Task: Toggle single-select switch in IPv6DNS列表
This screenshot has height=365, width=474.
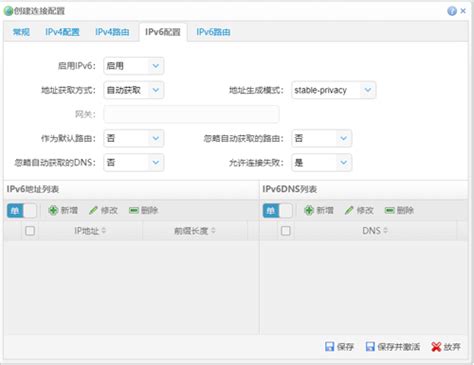Action: pos(277,211)
